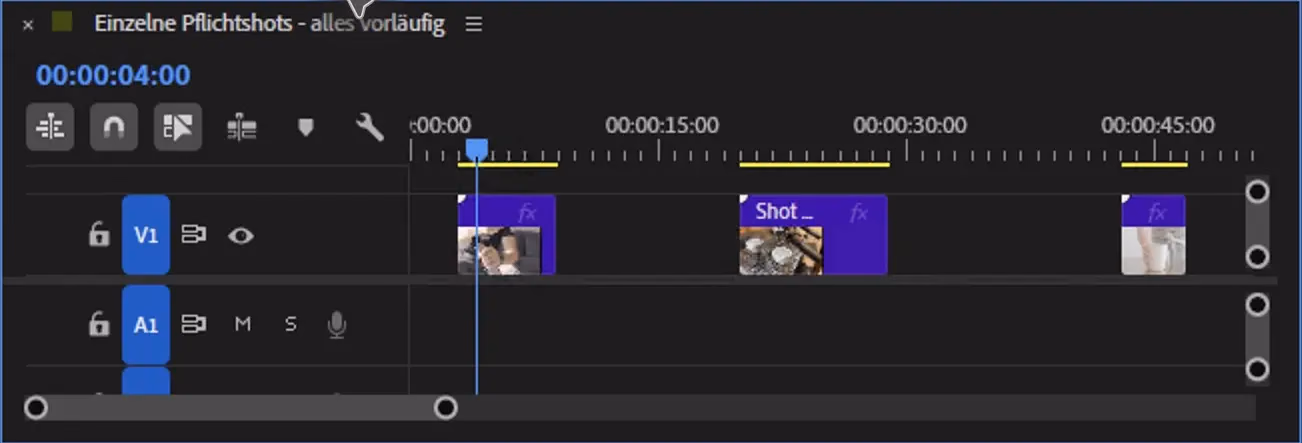Image resolution: width=1302 pixels, height=443 pixels.
Task: Toggle insert sequences as nests button
Action: tap(50, 127)
